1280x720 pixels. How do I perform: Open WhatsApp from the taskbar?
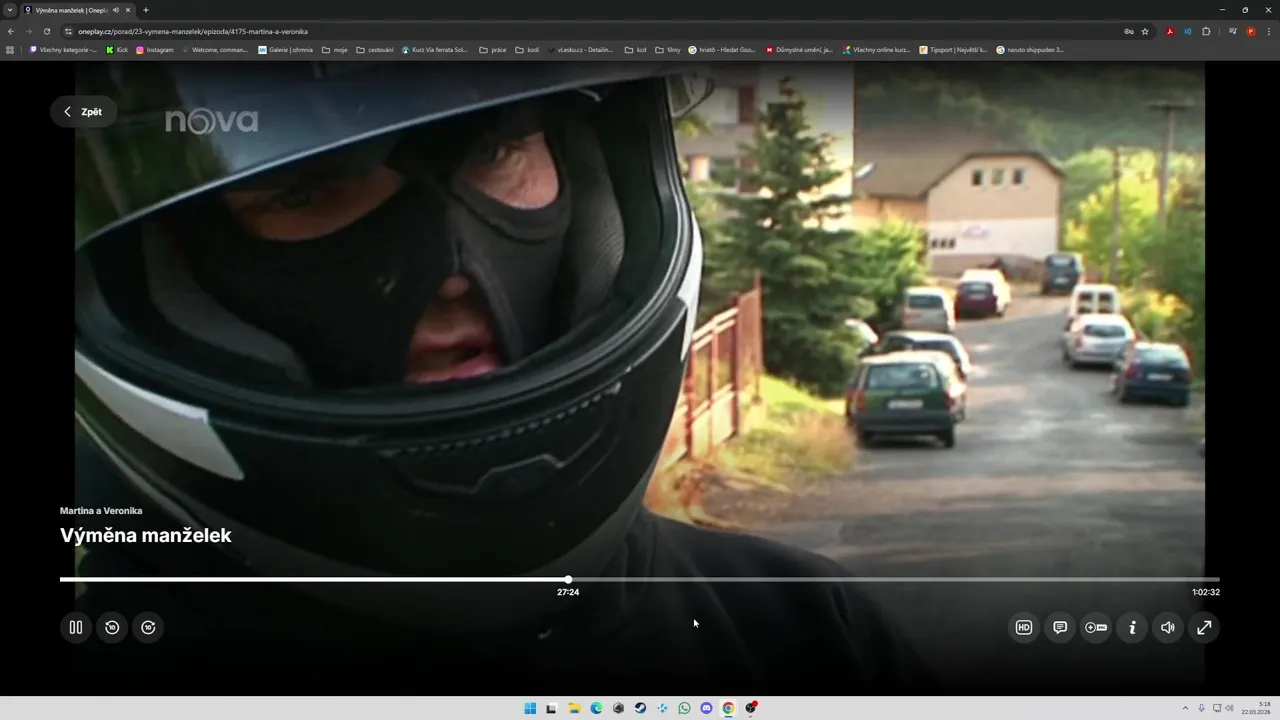(684, 708)
